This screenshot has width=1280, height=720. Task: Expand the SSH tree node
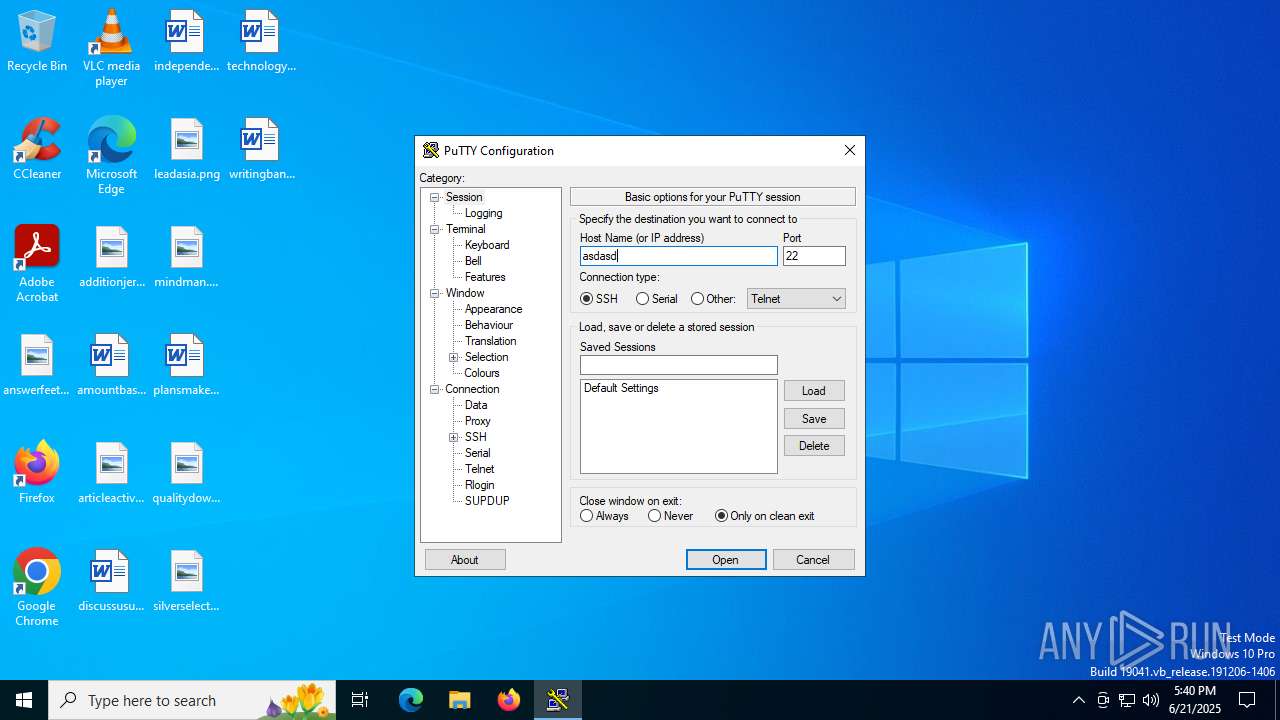(x=454, y=437)
